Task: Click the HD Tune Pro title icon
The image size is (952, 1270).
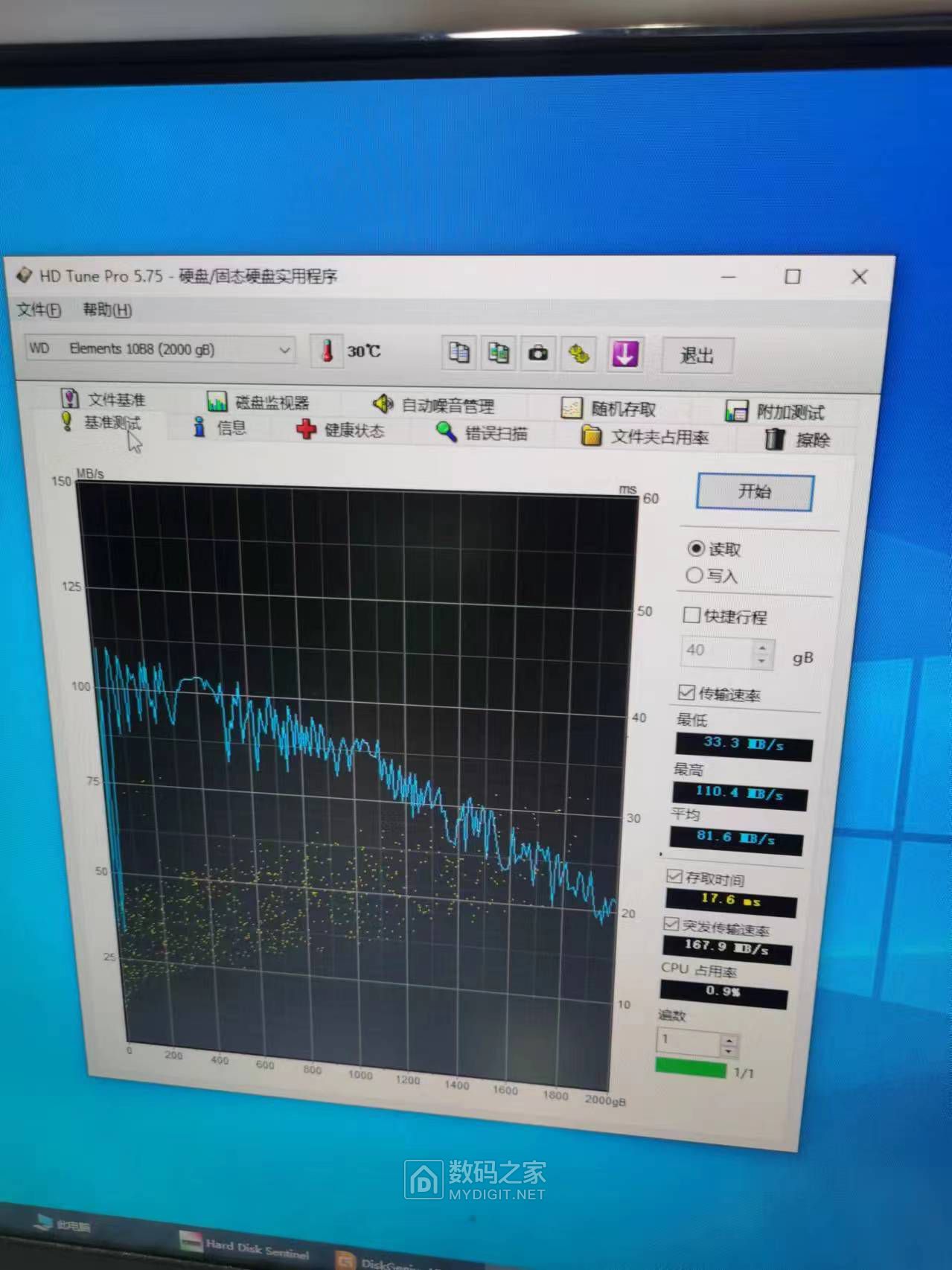Action: [x=24, y=275]
